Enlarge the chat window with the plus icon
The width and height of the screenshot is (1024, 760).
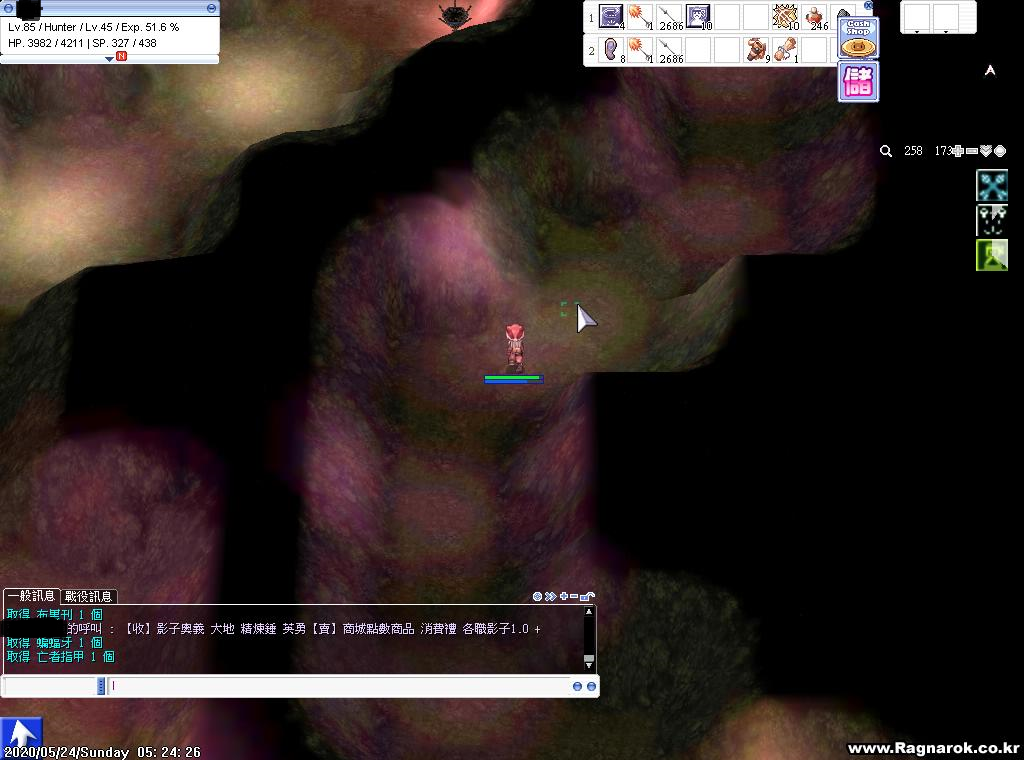tap(564, 596)
